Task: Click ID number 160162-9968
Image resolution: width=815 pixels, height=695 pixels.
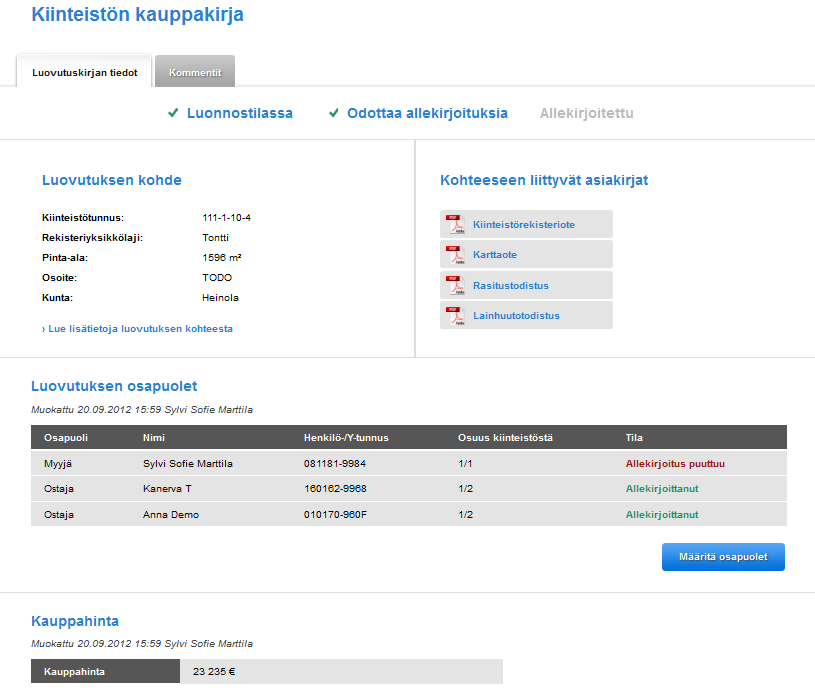Action: coord(335,488)
